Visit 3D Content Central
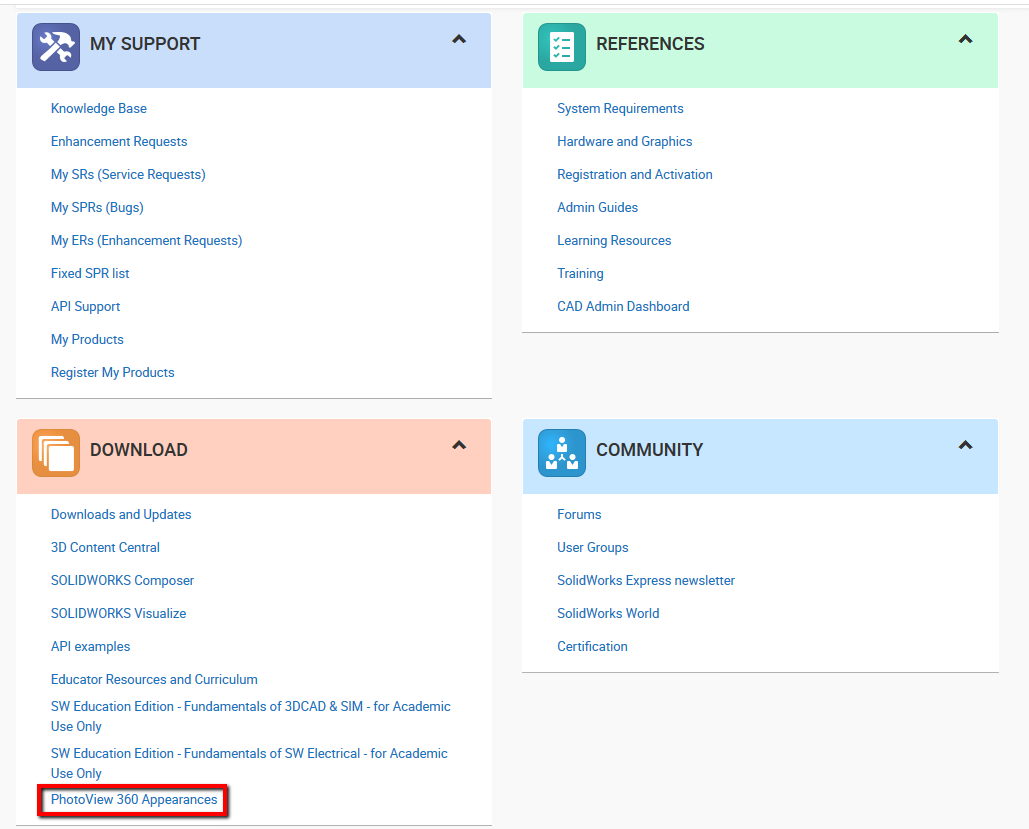1029x829 pixels. tap(105, 547)
